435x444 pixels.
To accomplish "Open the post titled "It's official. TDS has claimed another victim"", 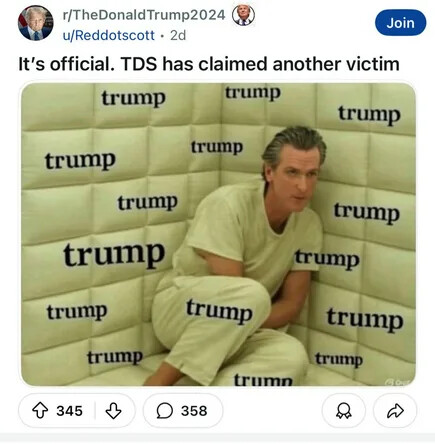I will coord(209,64).
